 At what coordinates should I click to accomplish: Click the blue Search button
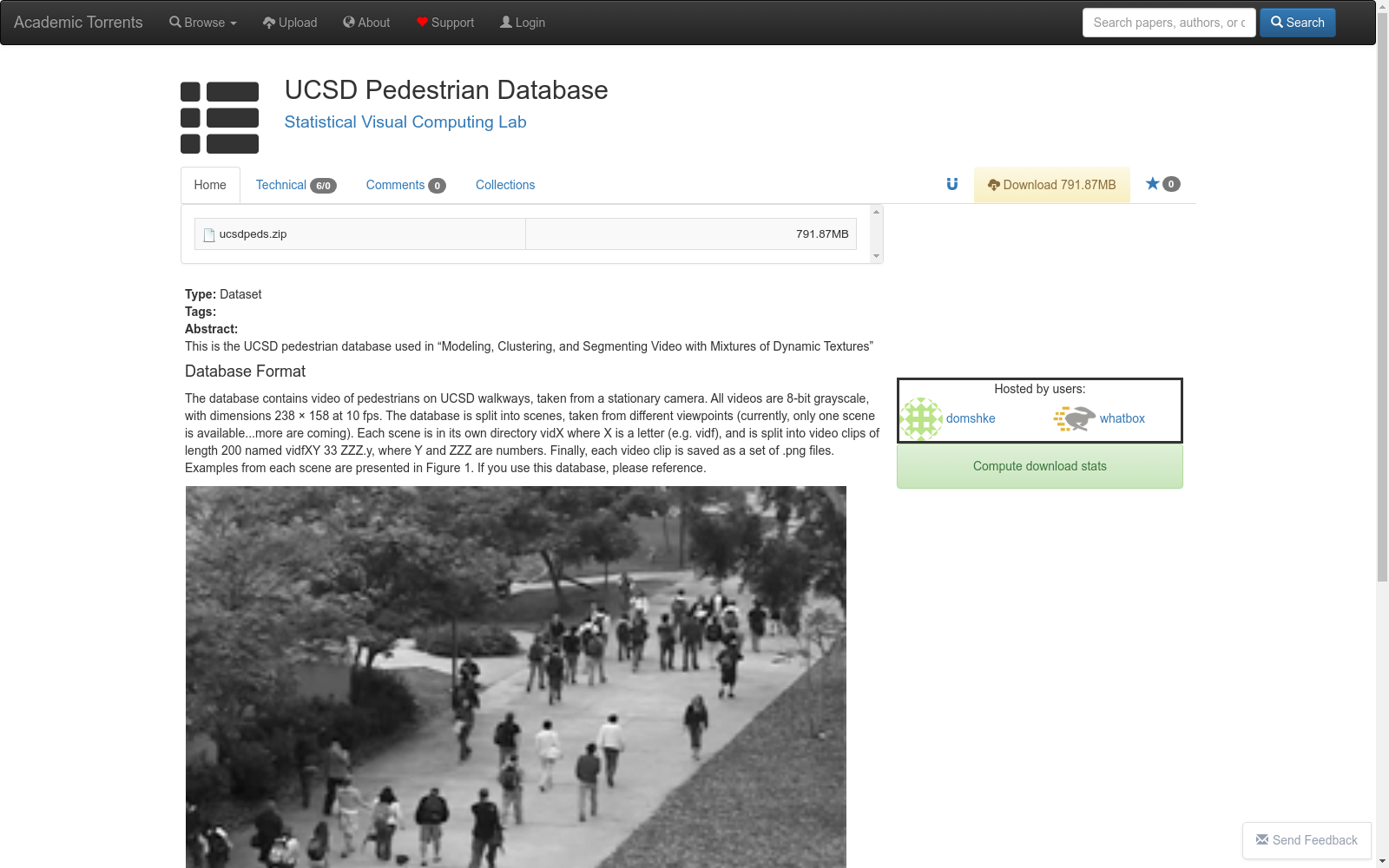pos(1298,23)
